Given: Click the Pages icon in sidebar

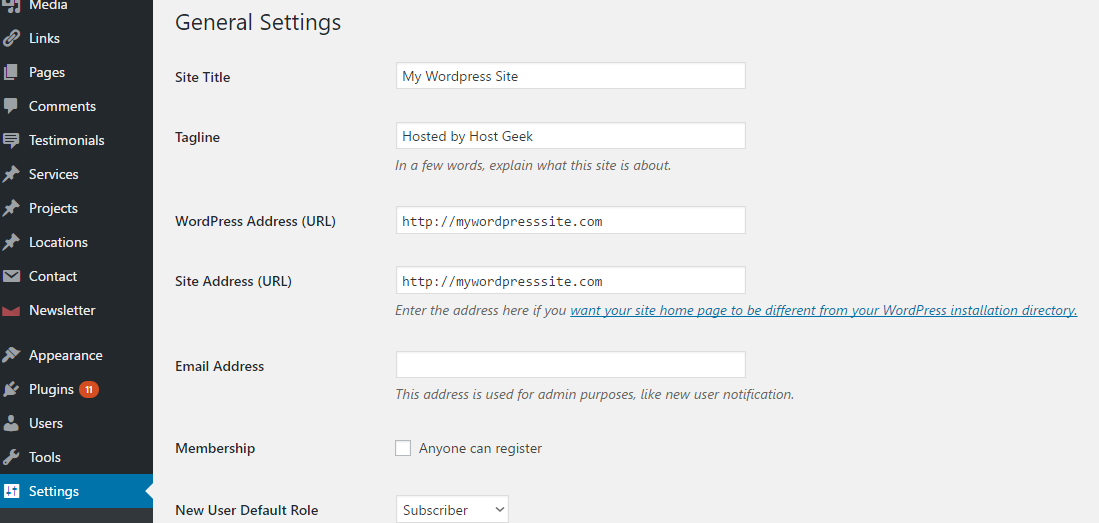Looking at the screenshot, I should pos(11,72).
